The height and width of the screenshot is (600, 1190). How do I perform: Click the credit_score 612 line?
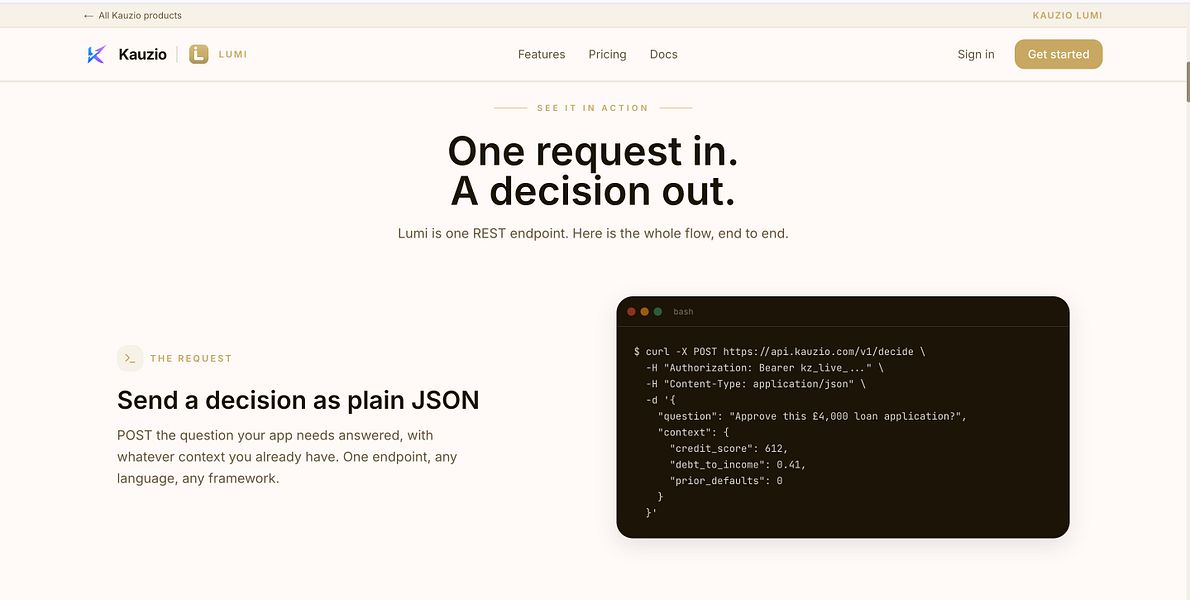pyautogui.click(x=729, y=448)
